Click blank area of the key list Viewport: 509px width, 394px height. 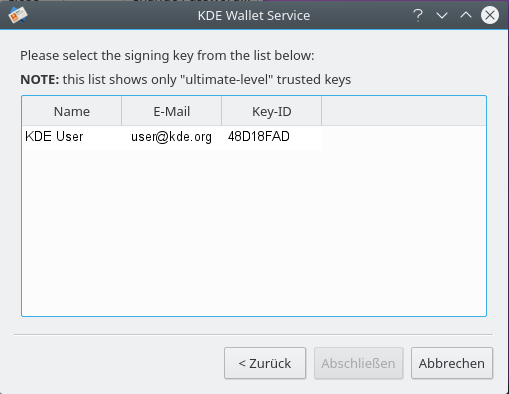click(254, 232)
